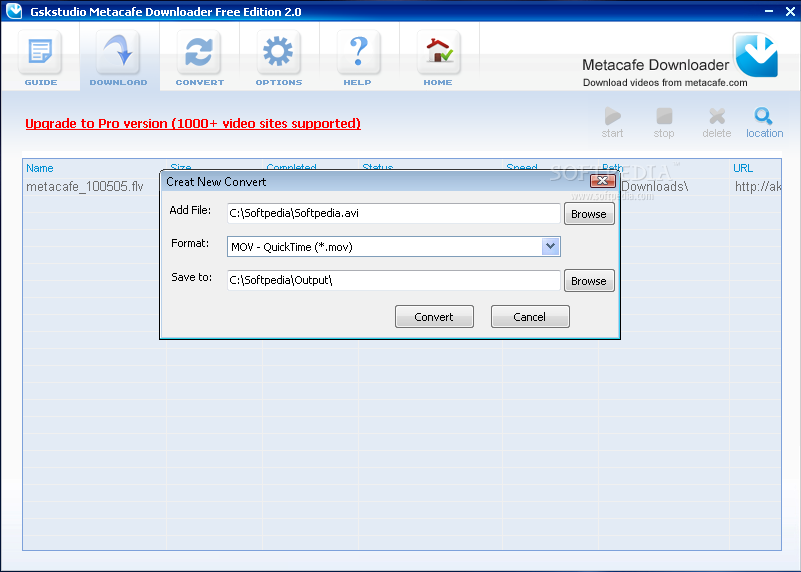The image size is (801, 572).
Task: Click the http://ak URL cell
Action: point(758,187)
